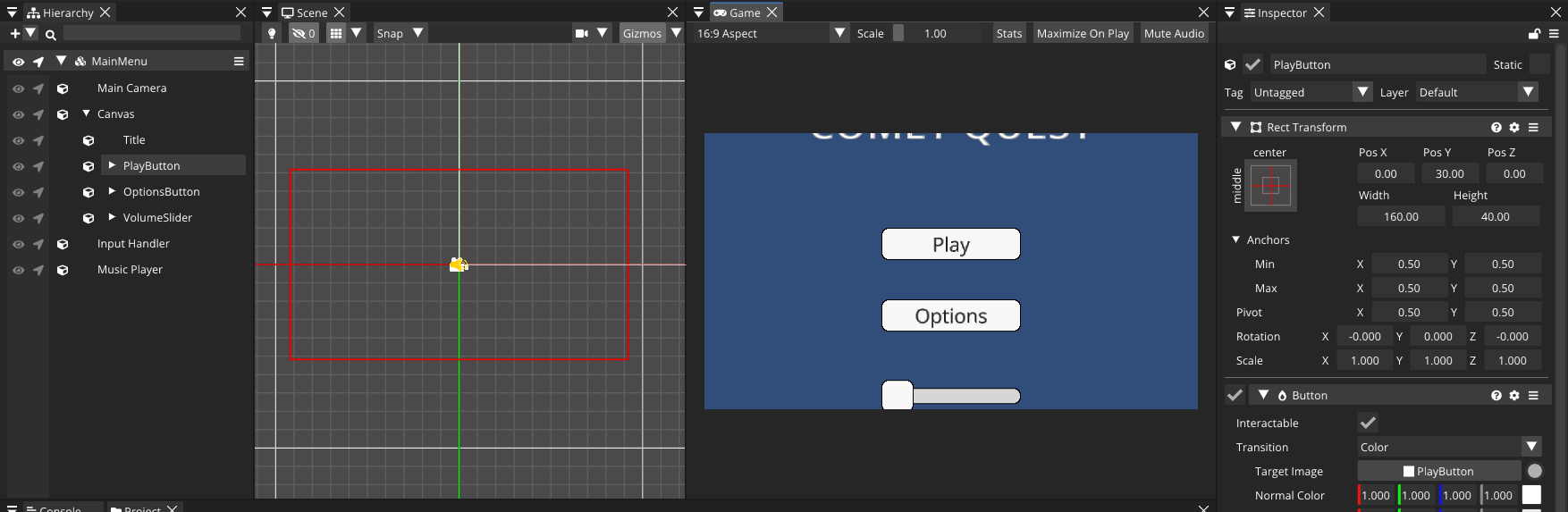Screen dimensions: 1568x512
Task: Toggle VolumeSlider visibility eye
Action: coord(18,218)
